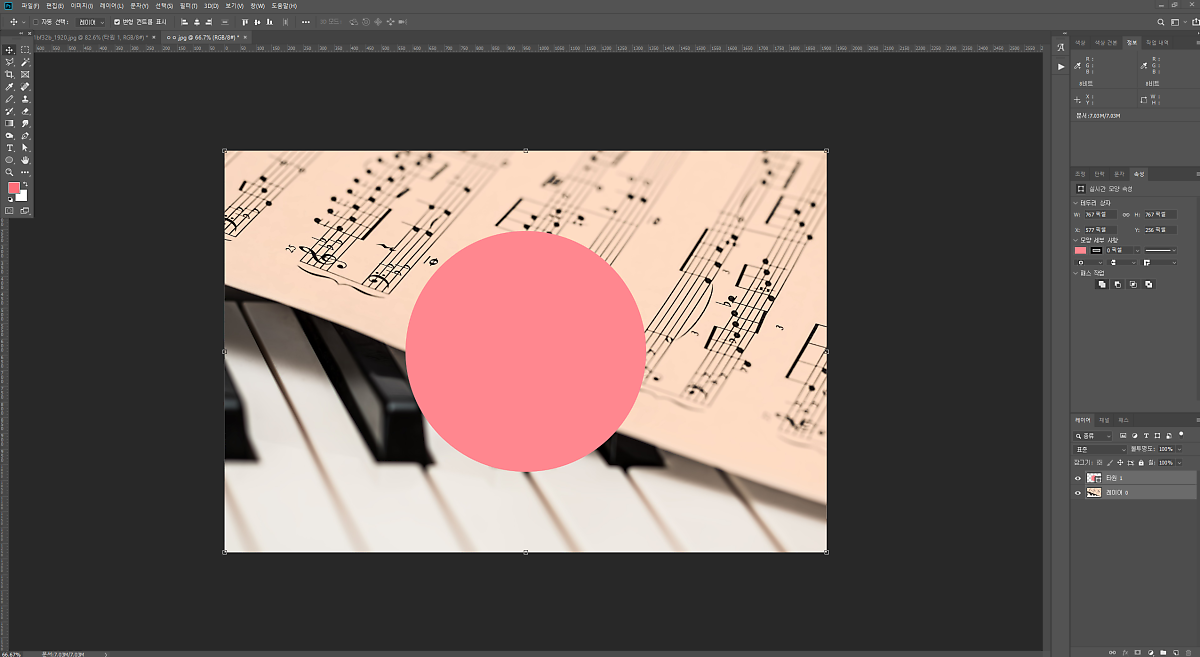The width and height of the screenshot is (1200, 657).
Task: Activate the Hand tool
Action: pos(25,160)
